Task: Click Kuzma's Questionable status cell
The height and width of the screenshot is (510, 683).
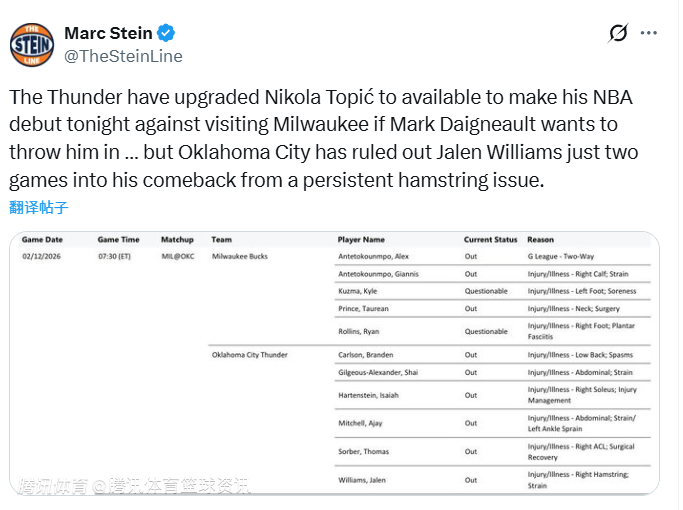Action: 486,290
